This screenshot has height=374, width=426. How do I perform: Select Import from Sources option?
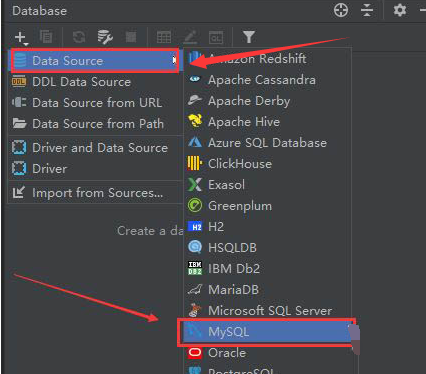[96, 193]
